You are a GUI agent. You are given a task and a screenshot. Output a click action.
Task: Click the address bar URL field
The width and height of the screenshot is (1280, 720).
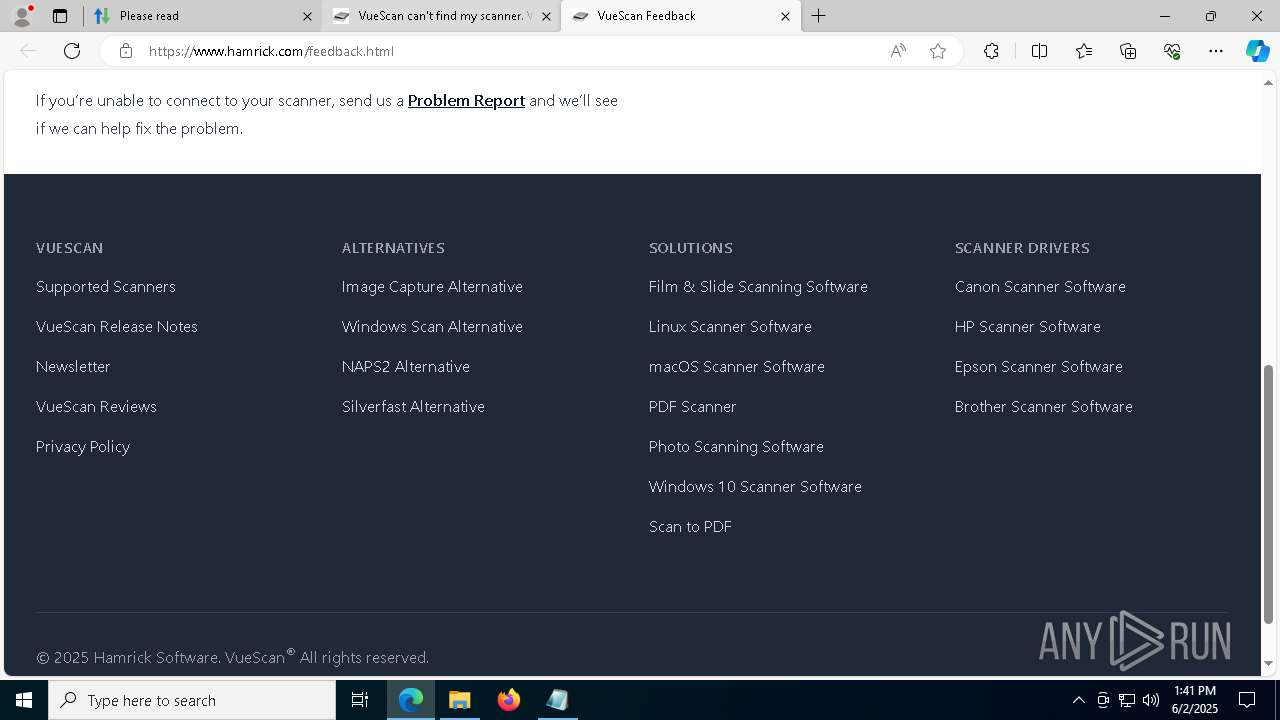point(510,51)
